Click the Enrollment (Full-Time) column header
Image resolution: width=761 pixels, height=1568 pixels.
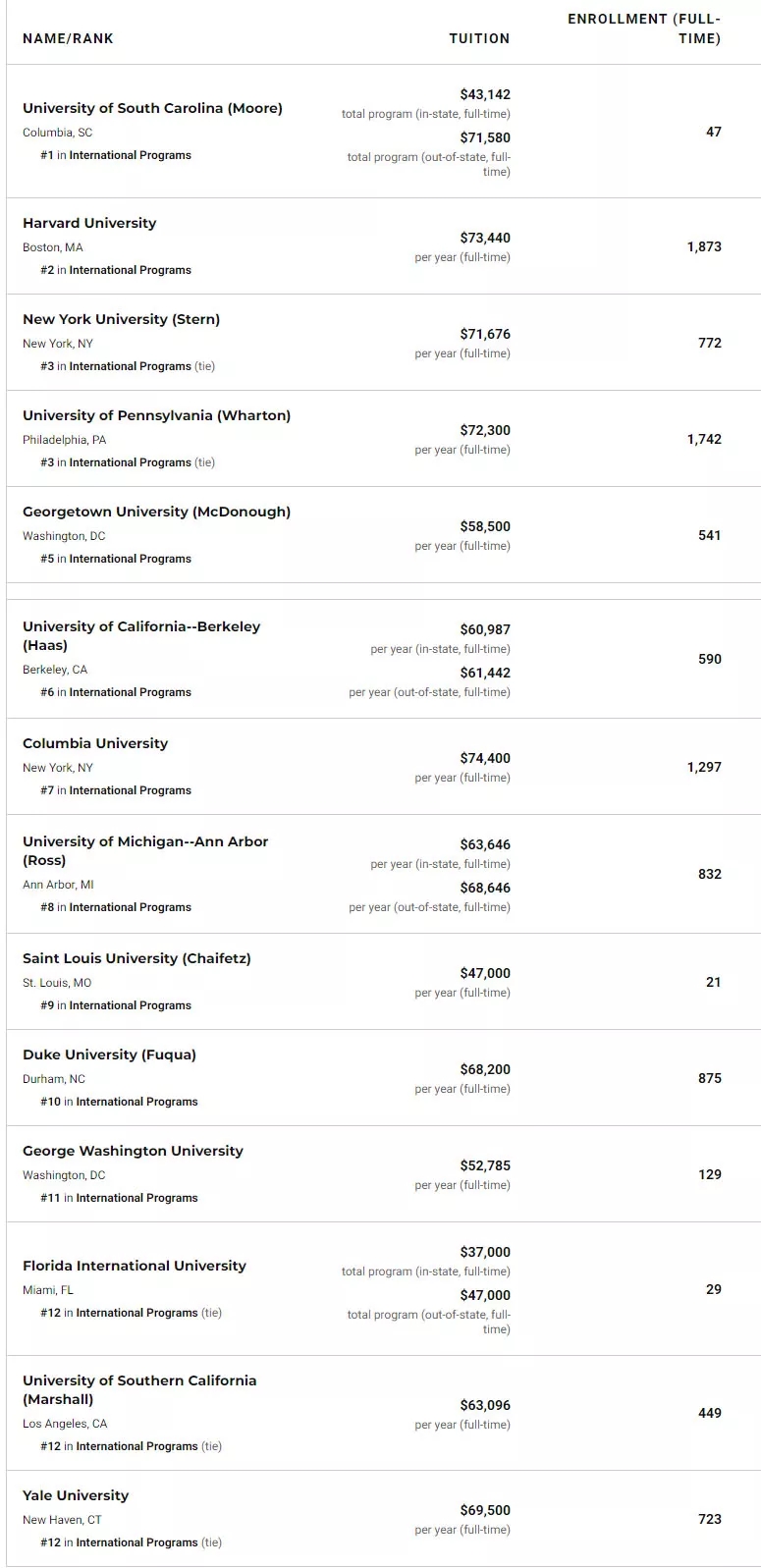tap(644, 28)
